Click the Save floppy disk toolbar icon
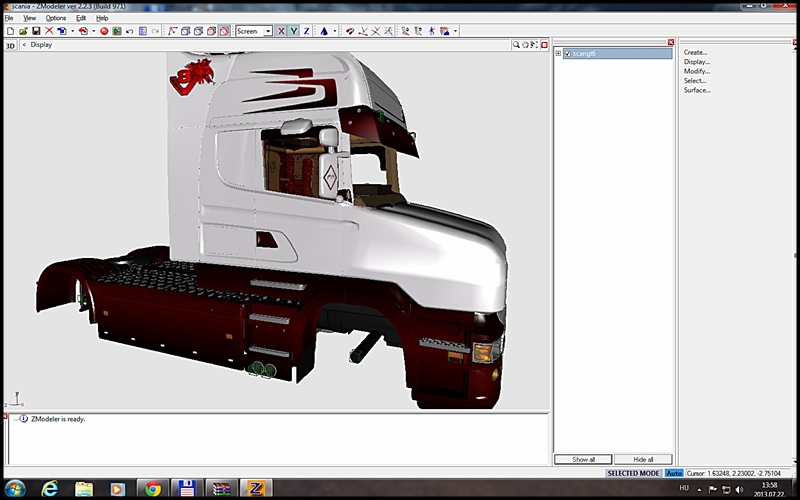This screenshot has height=500, width=800. click(x=35, y=31)
